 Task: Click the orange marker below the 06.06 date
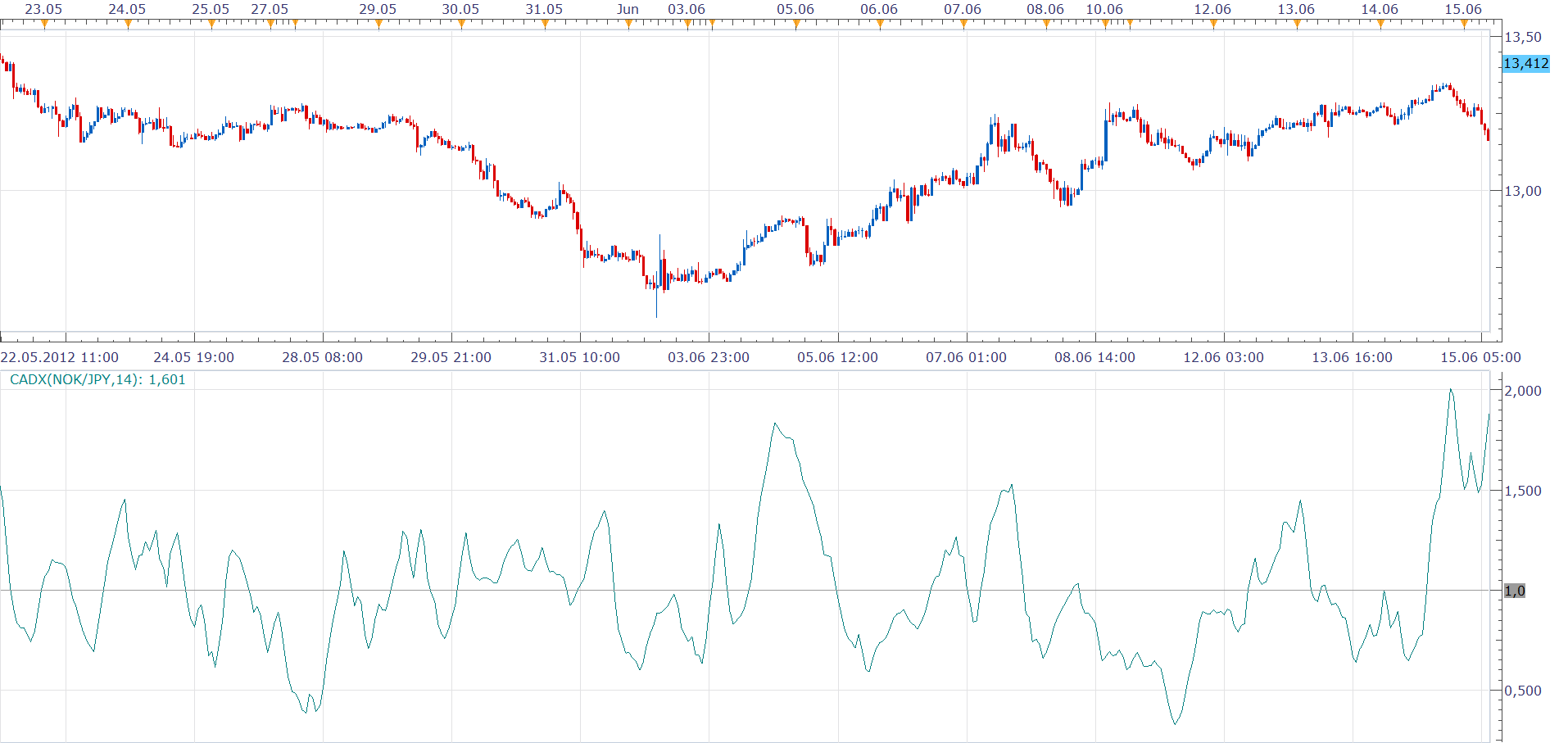pos(880,24)
